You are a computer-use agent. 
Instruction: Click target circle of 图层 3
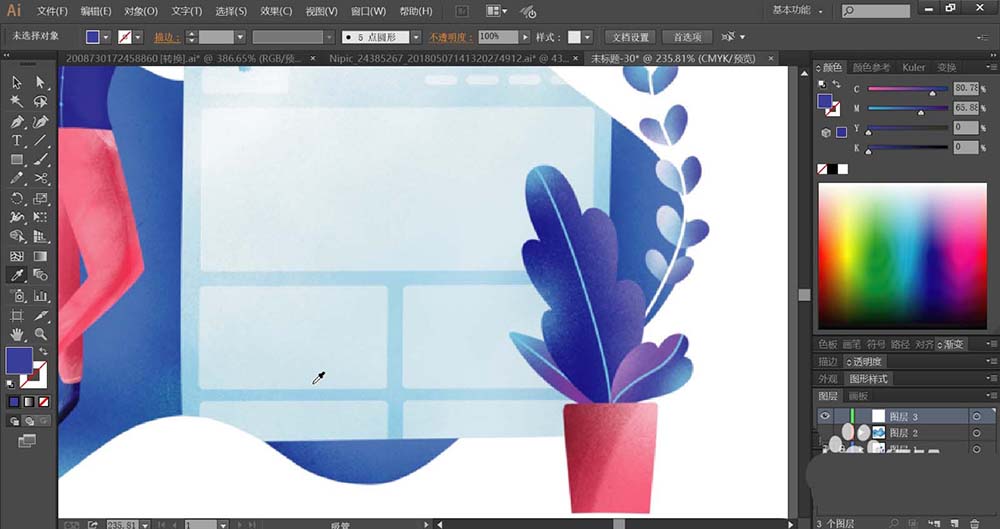coord(976,416)
